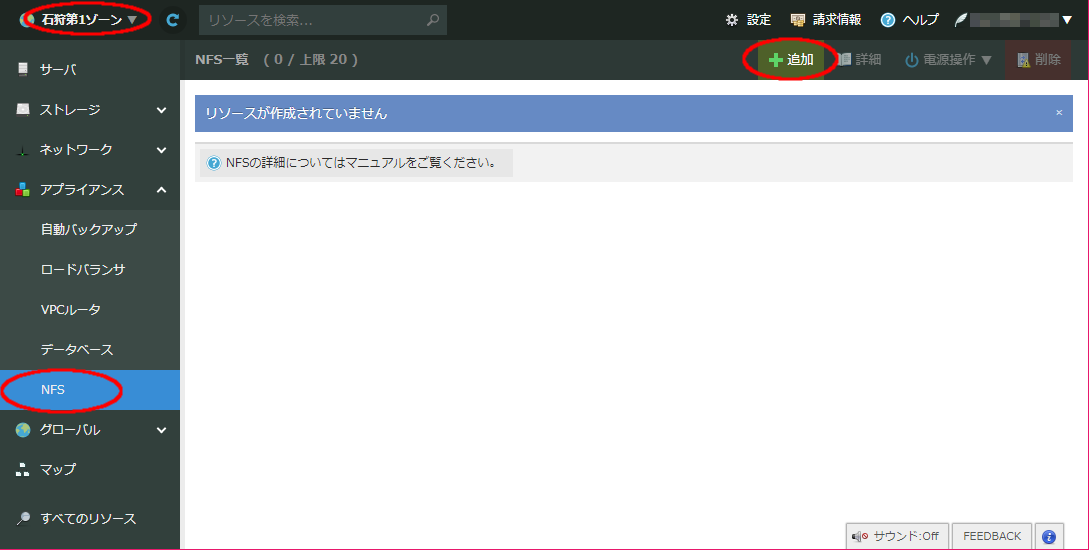Image resolution: width=1089 pixels, height=550 pixels.
Task: Click the blue info icon at bottom right
Action: pos(1049,536)
